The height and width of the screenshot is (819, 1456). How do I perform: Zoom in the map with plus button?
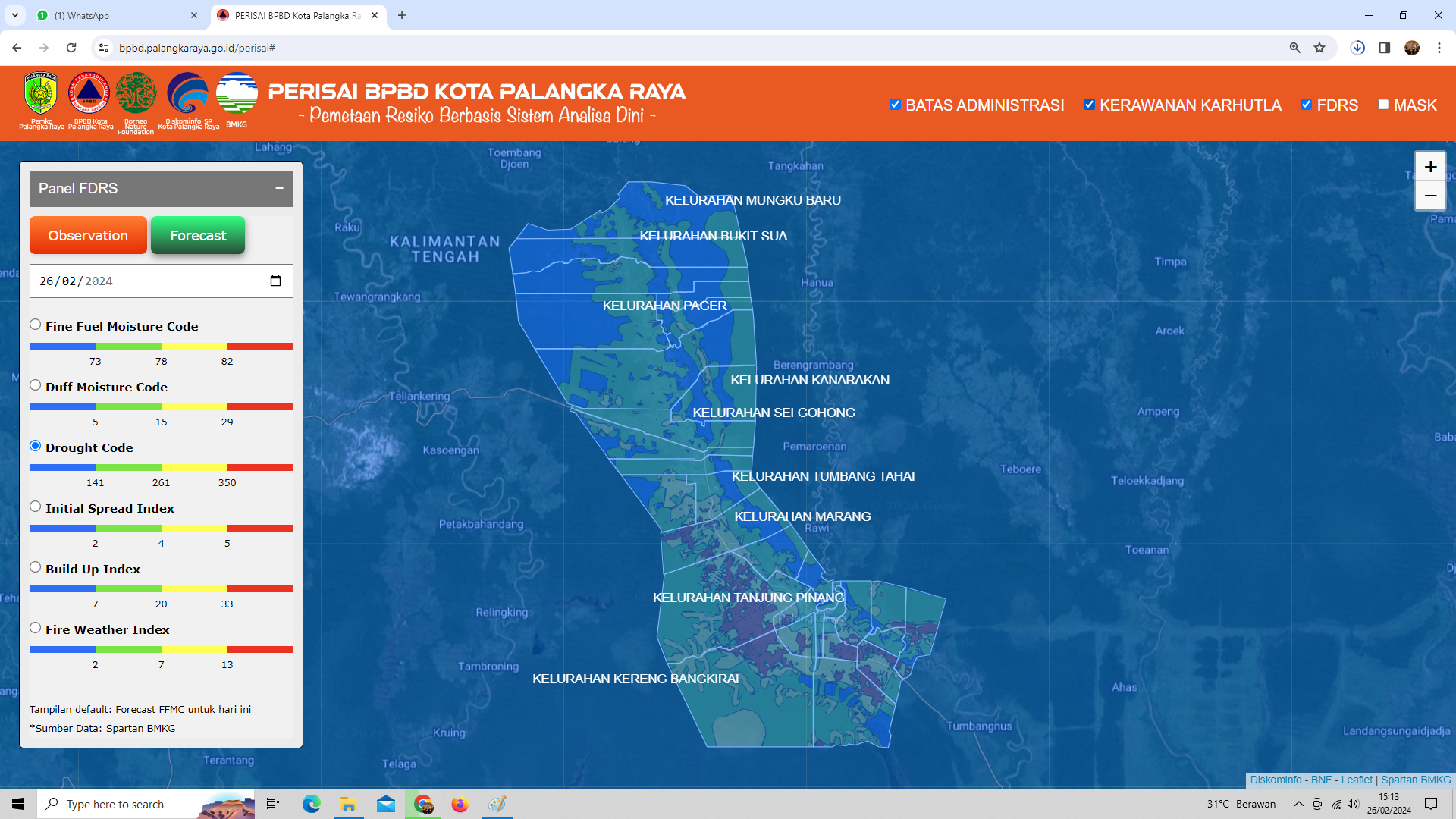click(x=1430, y=167)
